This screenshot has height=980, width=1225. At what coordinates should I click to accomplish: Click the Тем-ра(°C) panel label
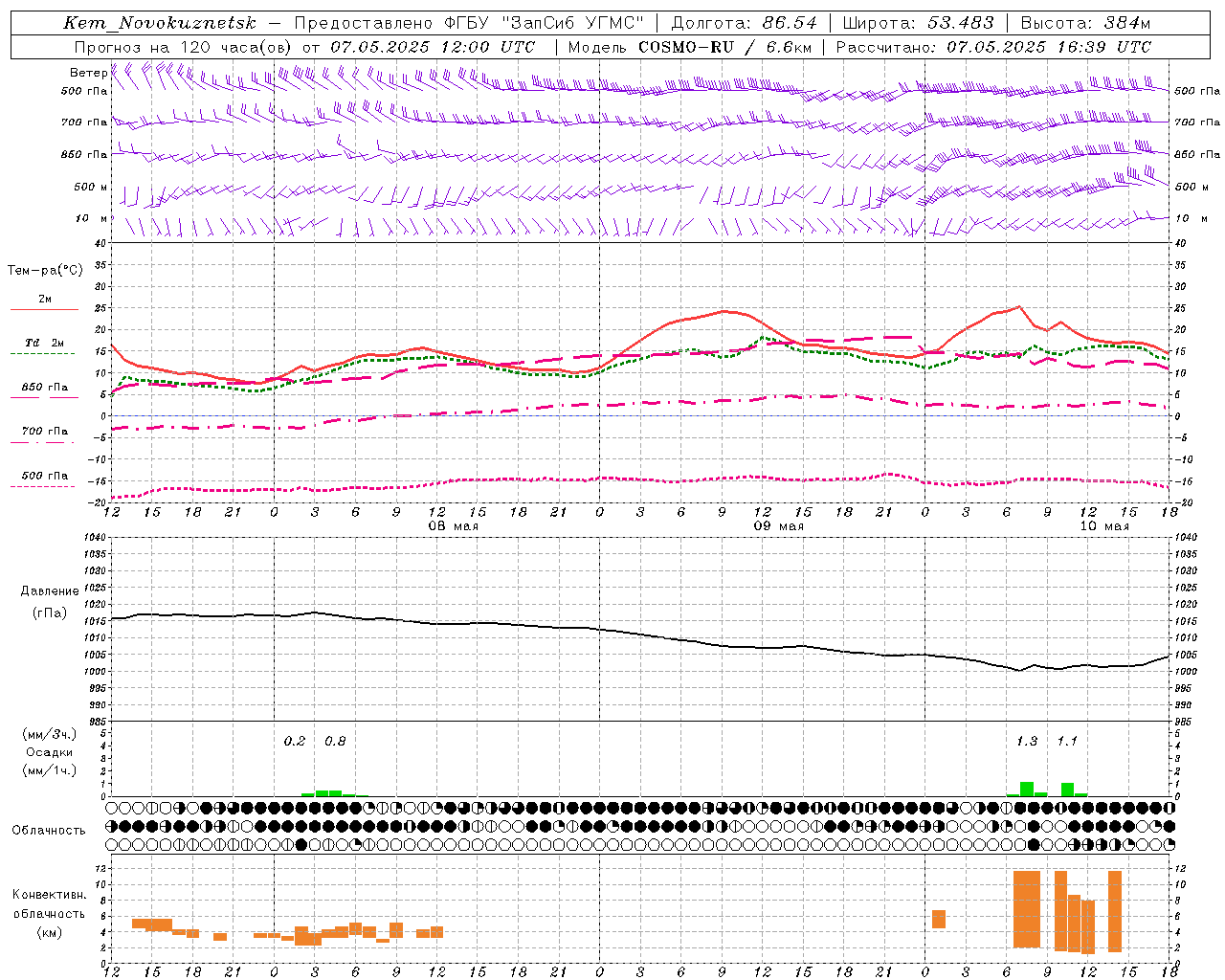coord(45,271)
